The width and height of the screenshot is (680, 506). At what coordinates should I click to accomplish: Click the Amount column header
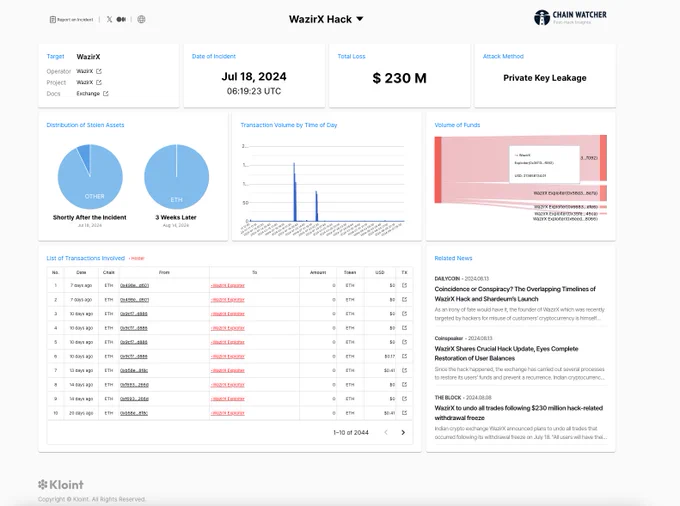(x=318, y=272)
